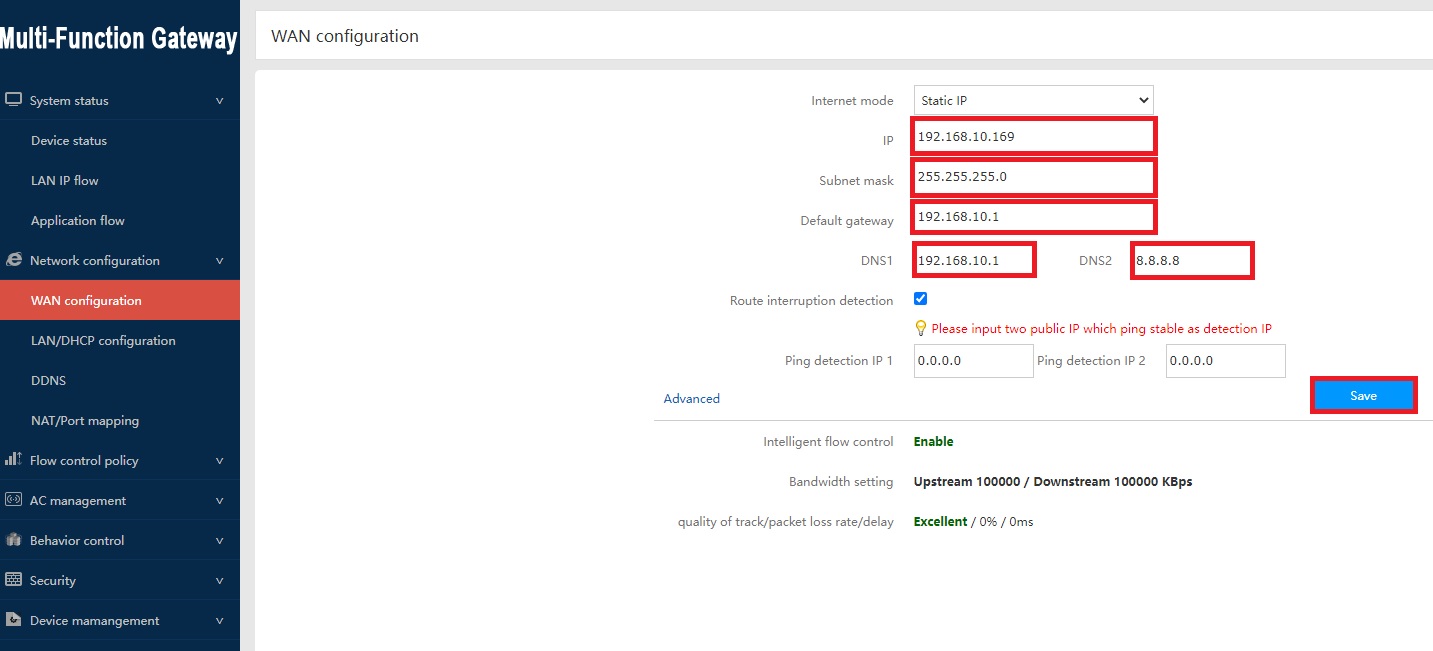Click the lightbulb hint icon

(x=921, y=328)
